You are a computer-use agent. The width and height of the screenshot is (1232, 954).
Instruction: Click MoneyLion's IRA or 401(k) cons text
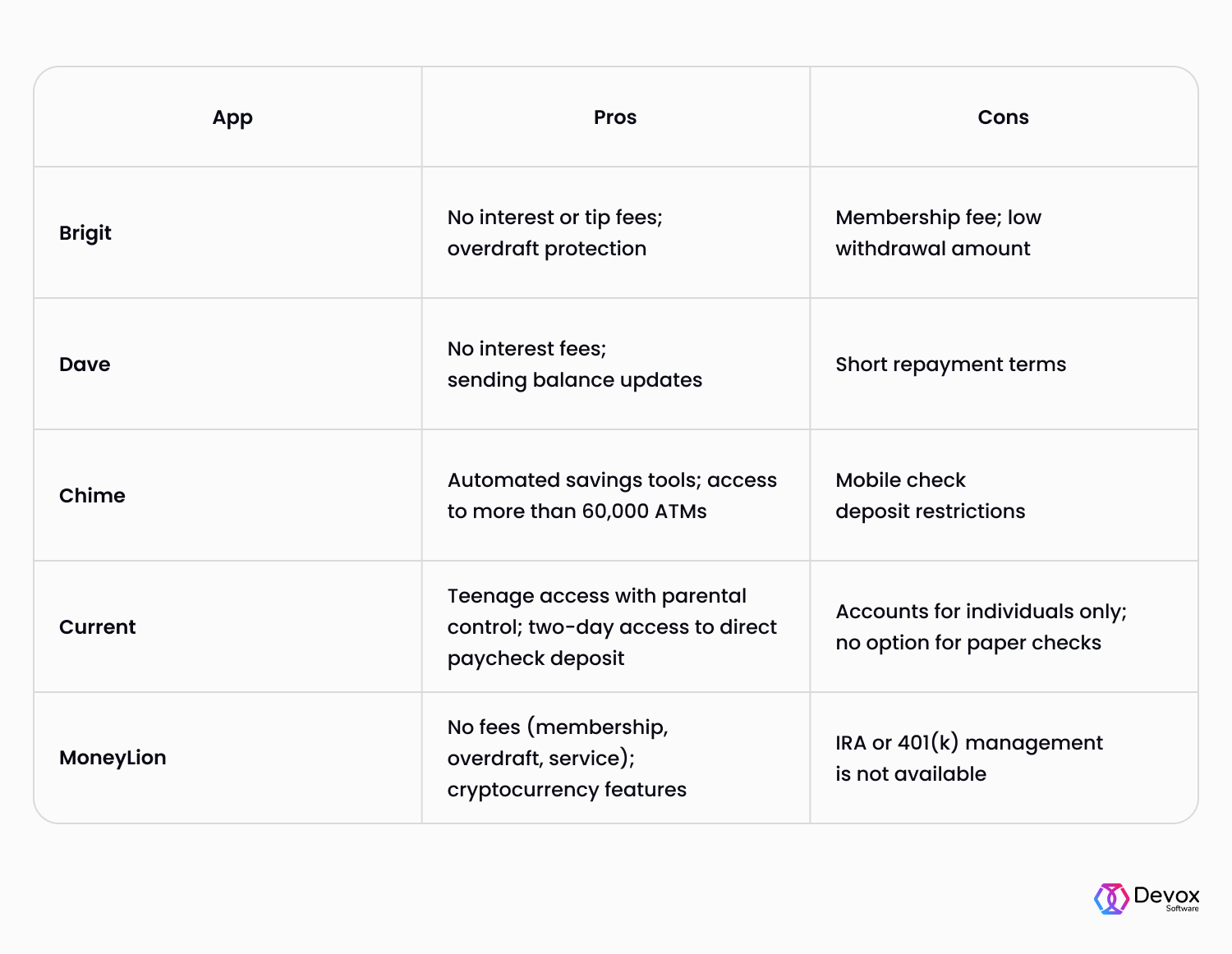coord(969,759)
